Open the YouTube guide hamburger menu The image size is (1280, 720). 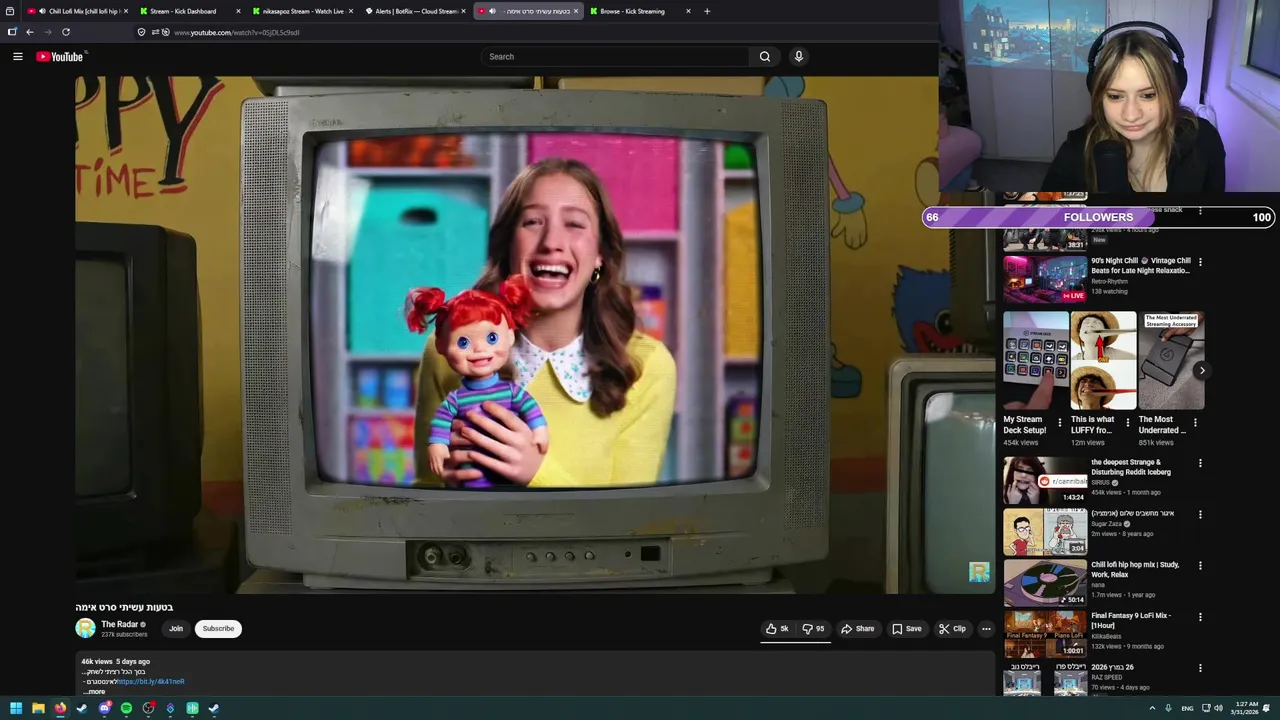17,57
